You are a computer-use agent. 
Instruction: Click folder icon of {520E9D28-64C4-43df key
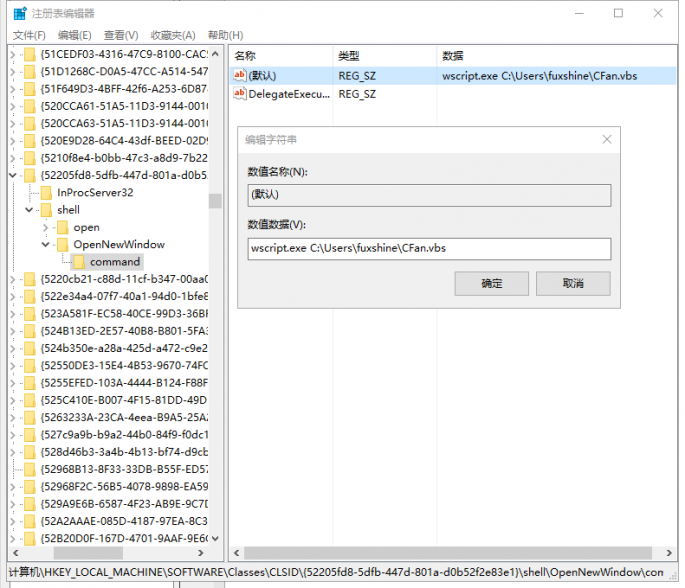tap(29, 141)
